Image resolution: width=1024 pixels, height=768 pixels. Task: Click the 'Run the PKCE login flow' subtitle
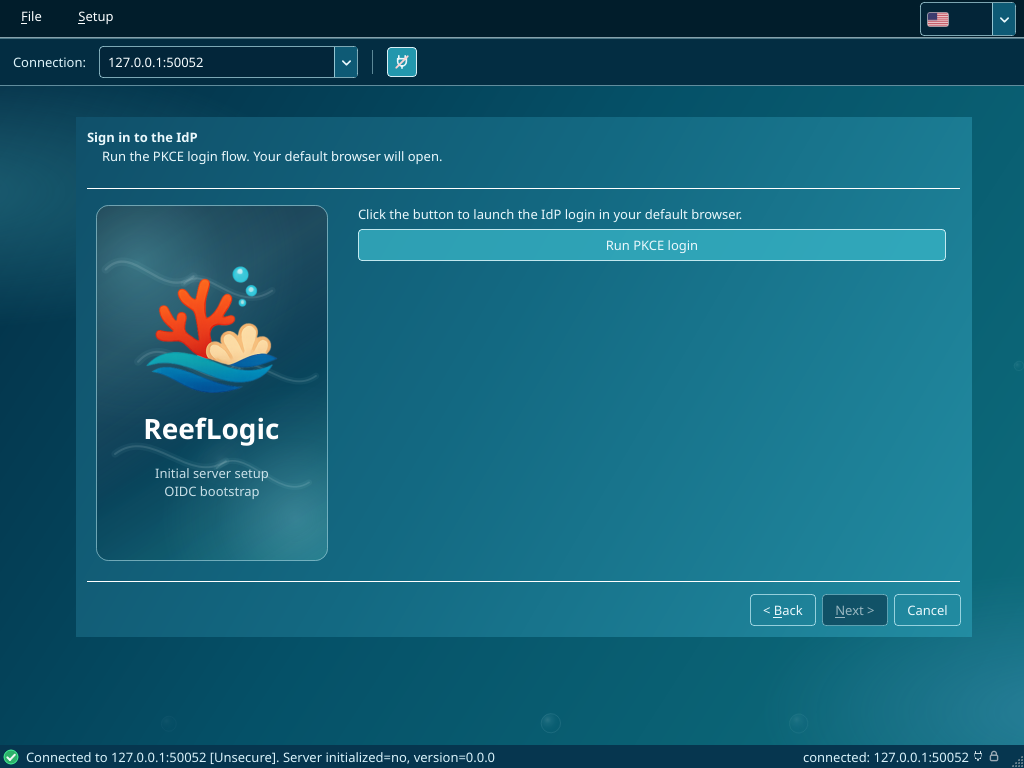click(x=272, y=157)
